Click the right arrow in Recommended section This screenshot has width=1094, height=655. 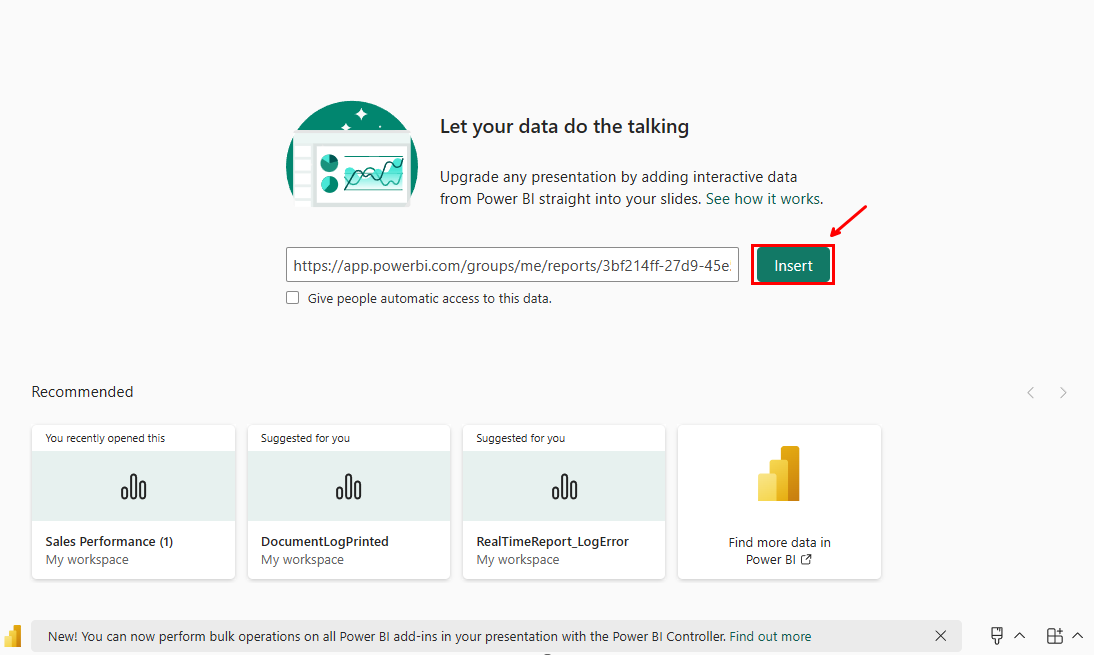tap(1063, 392)
